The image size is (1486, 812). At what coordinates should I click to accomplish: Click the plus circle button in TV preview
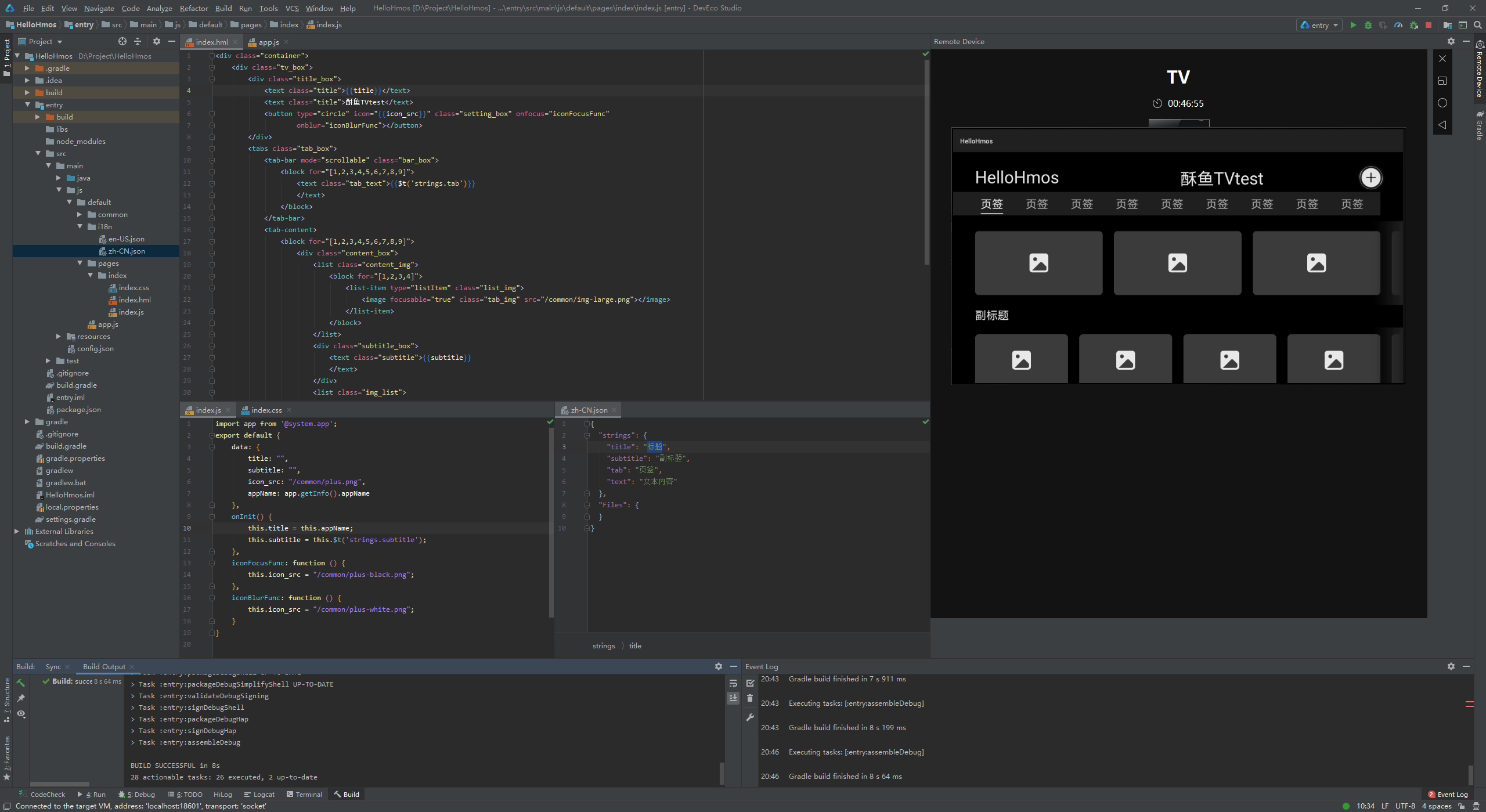pos(1371,178)
